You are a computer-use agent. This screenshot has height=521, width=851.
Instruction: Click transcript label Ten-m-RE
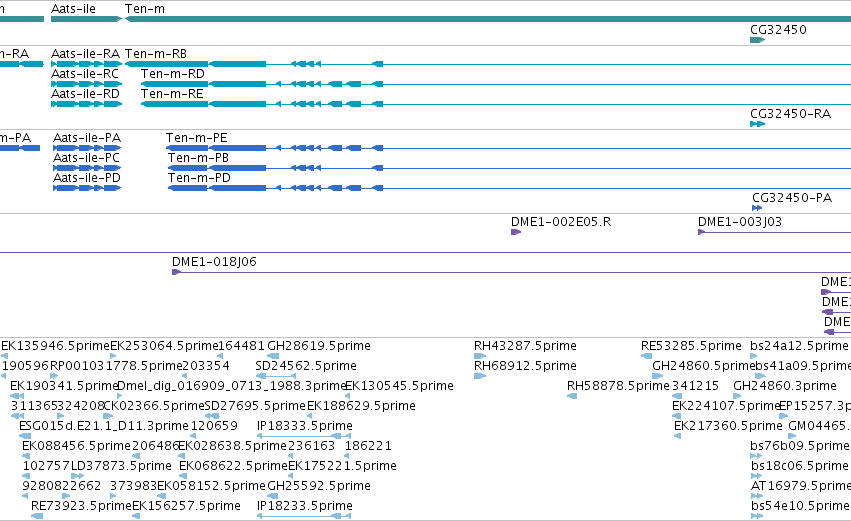click(172, 94)
